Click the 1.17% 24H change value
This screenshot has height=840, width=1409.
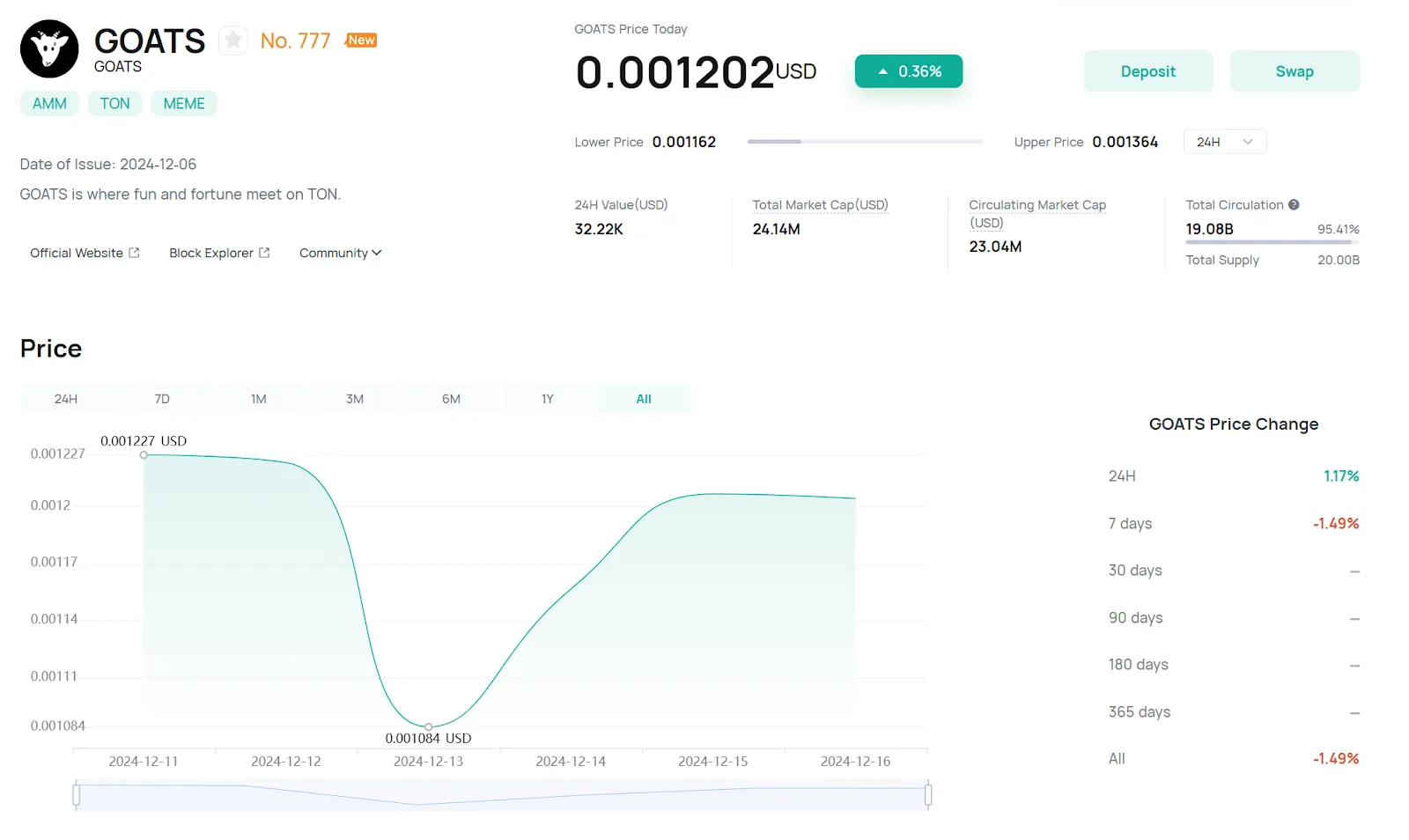pyautogui.click(x=1341, y=476)
